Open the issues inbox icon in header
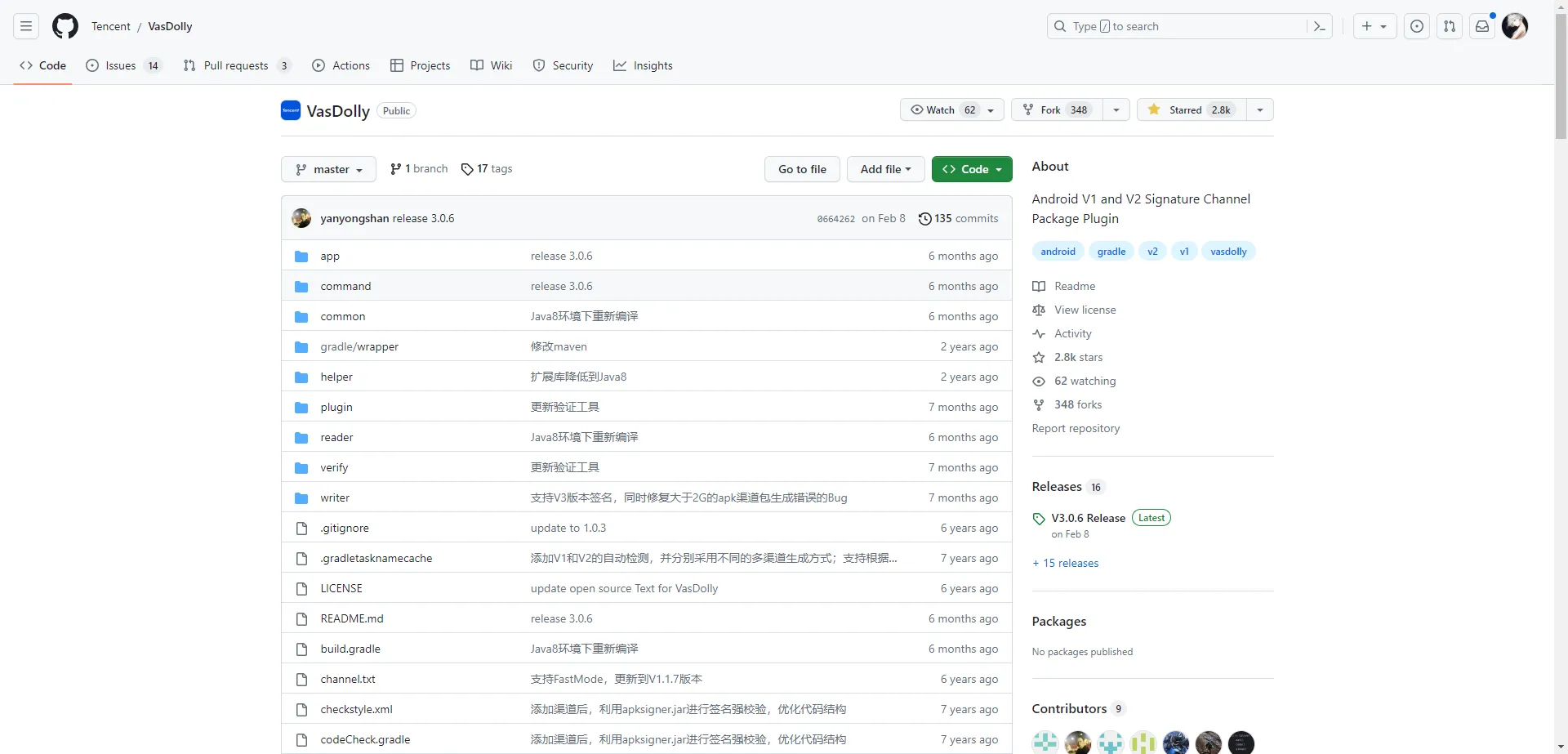1568x754 pixels. [x=1417, y=26]
